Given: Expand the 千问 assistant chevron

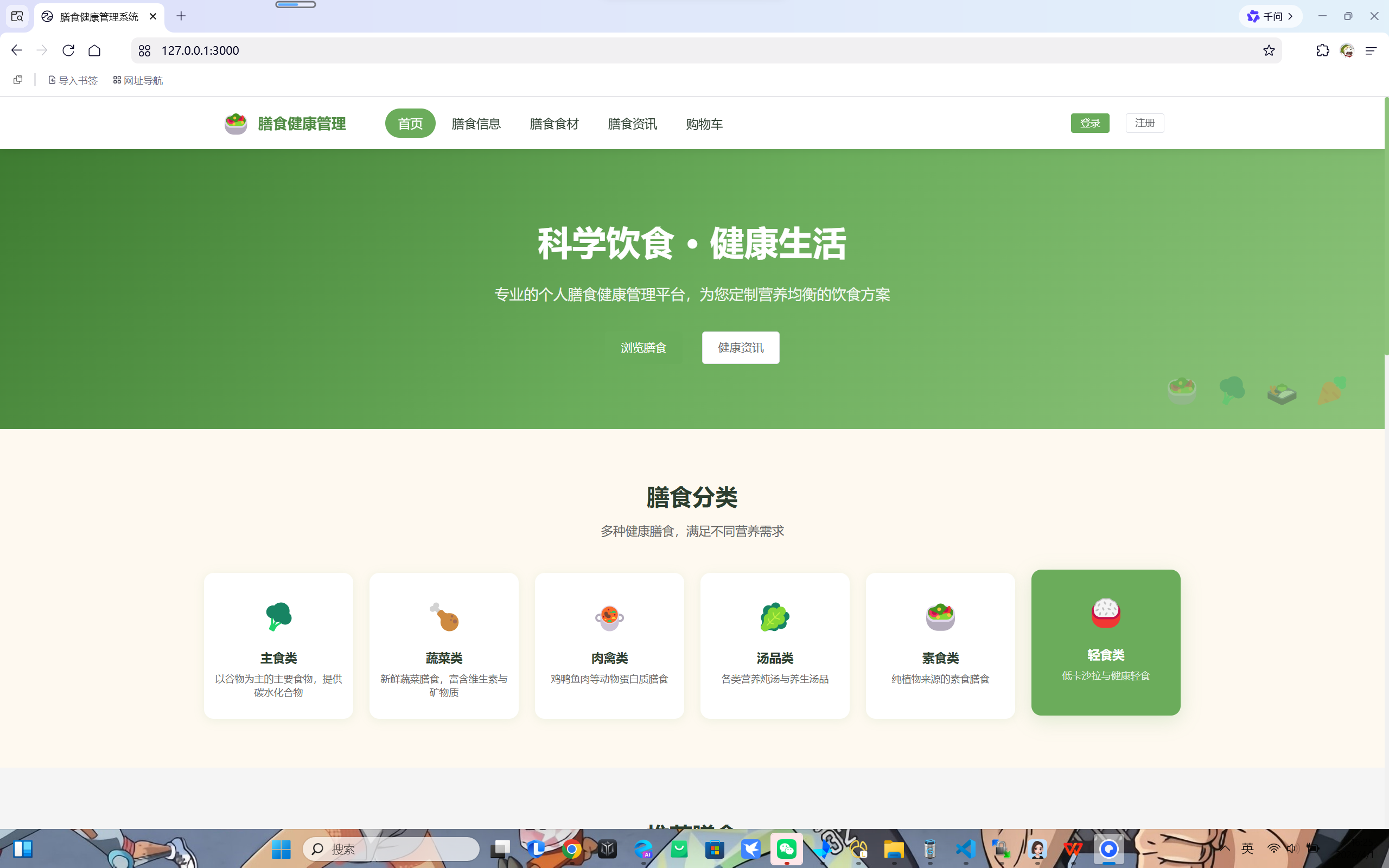Looking at the screenshot, I should pyautogui.click(x=1292, y=16).
